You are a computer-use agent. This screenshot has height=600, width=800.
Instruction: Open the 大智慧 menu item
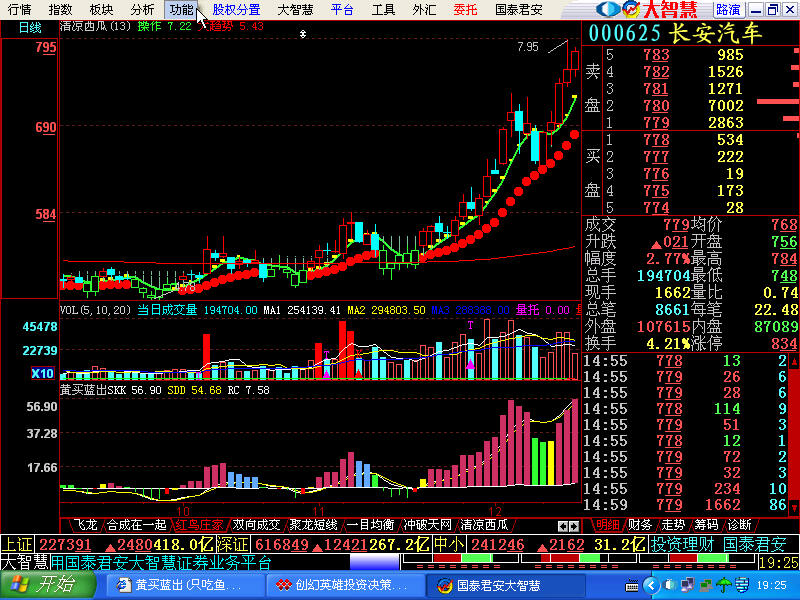point(295,10)
